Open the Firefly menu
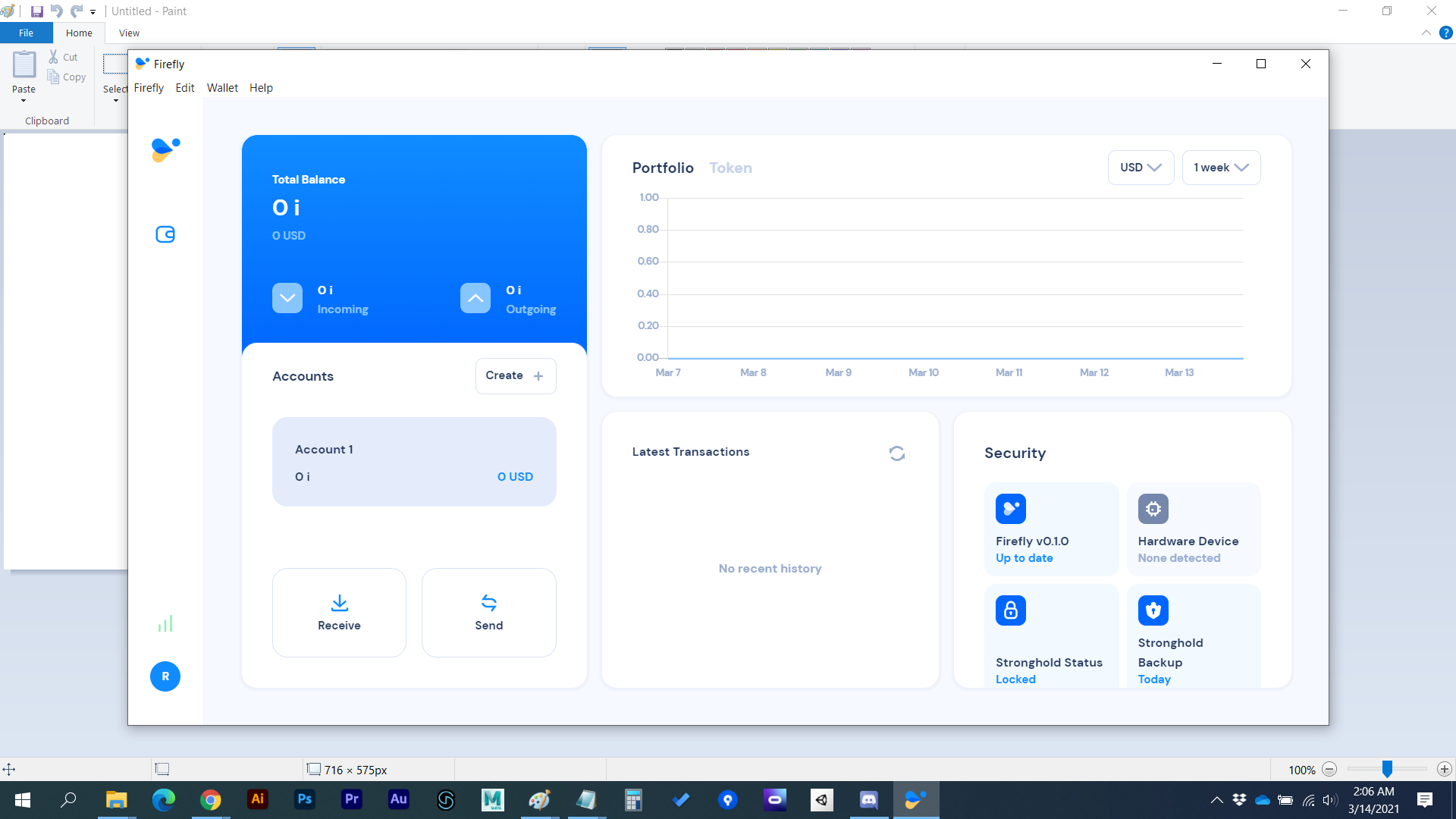 pyautogui.click(x=149, y=87)
